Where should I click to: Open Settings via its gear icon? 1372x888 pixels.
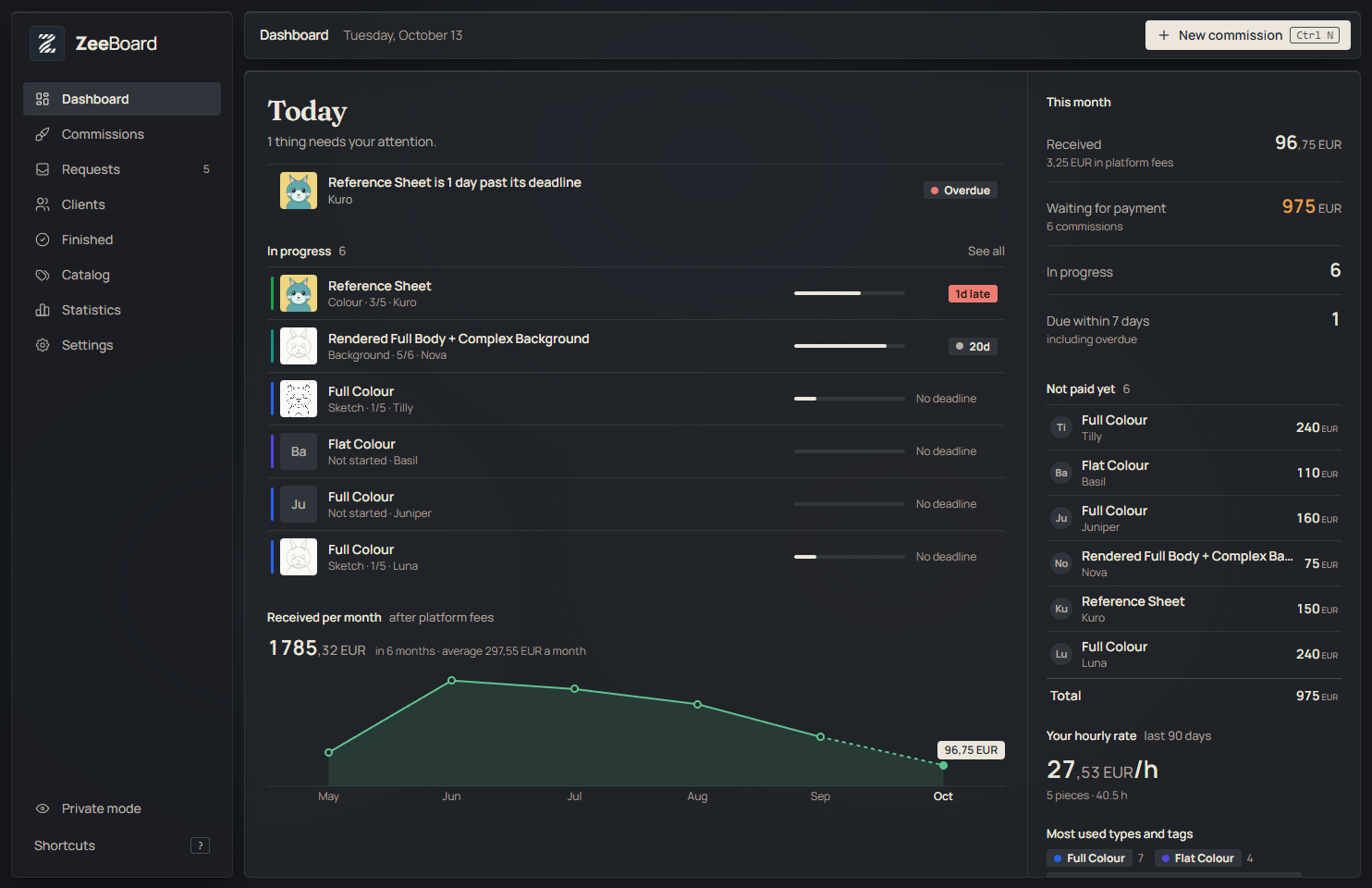tap(43, 345)
